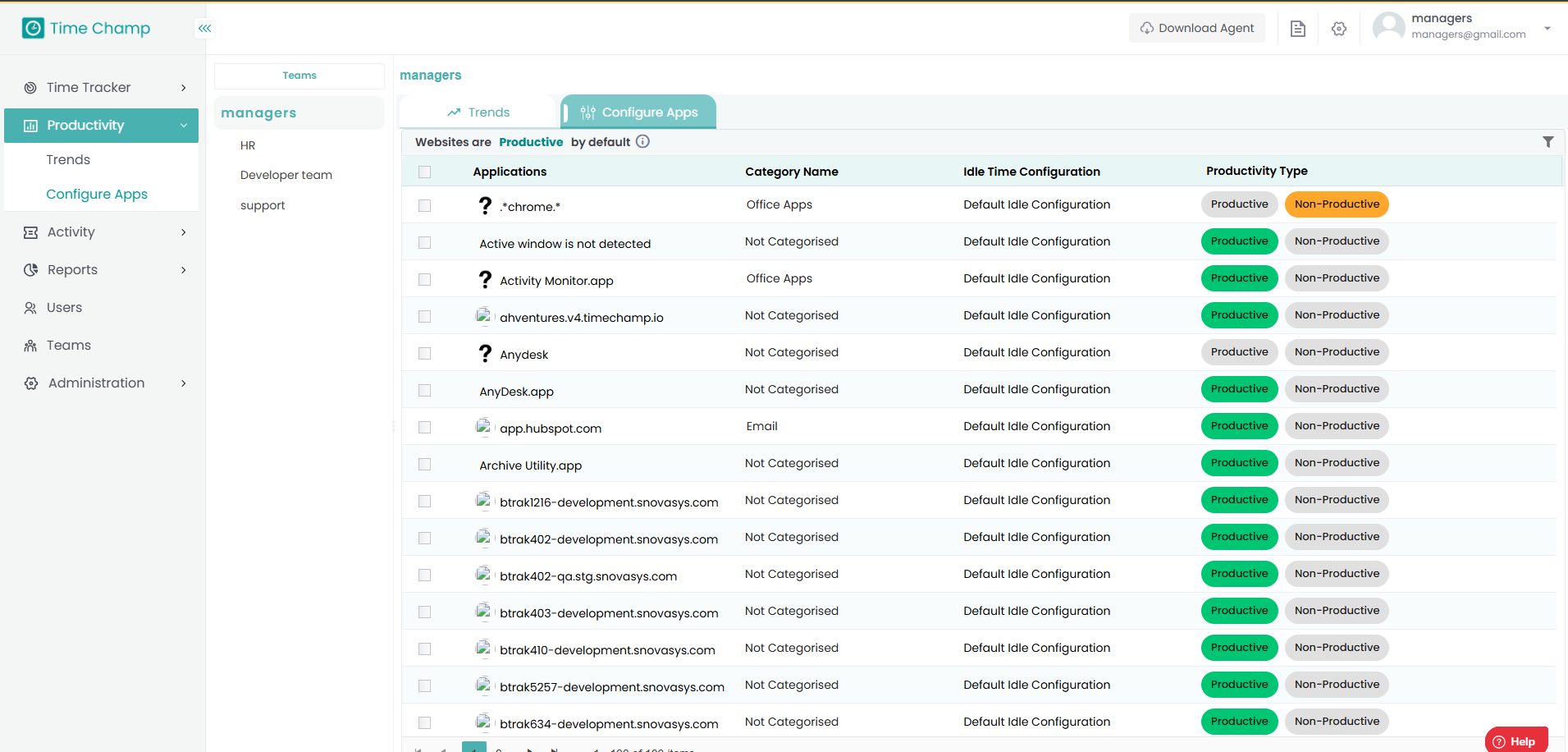Image resolution: width=1568 pixels, height=752 pixels.
Task: Mark .*chrome.* as Productive
Action: 1239,204
